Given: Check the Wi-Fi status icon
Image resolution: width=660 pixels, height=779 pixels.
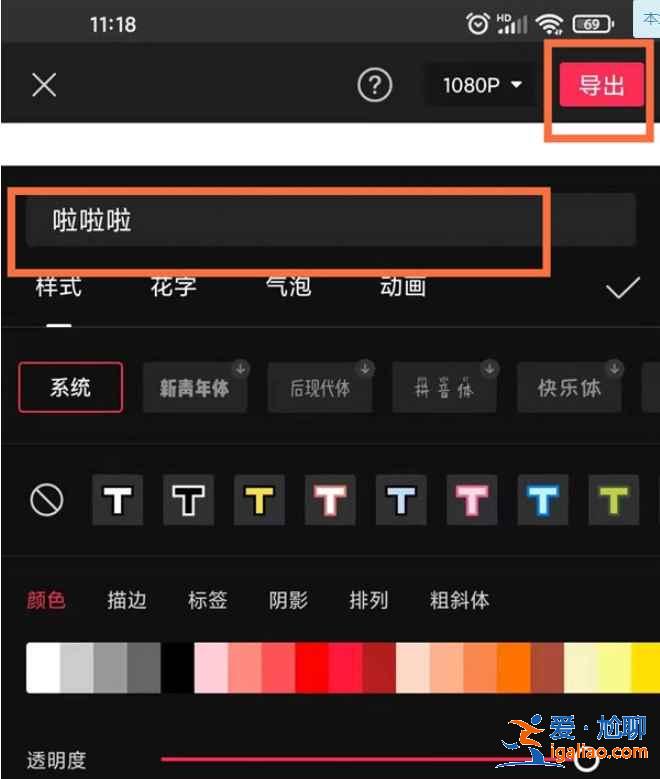Looking at the screenshot, I should [x=549, y=24].
